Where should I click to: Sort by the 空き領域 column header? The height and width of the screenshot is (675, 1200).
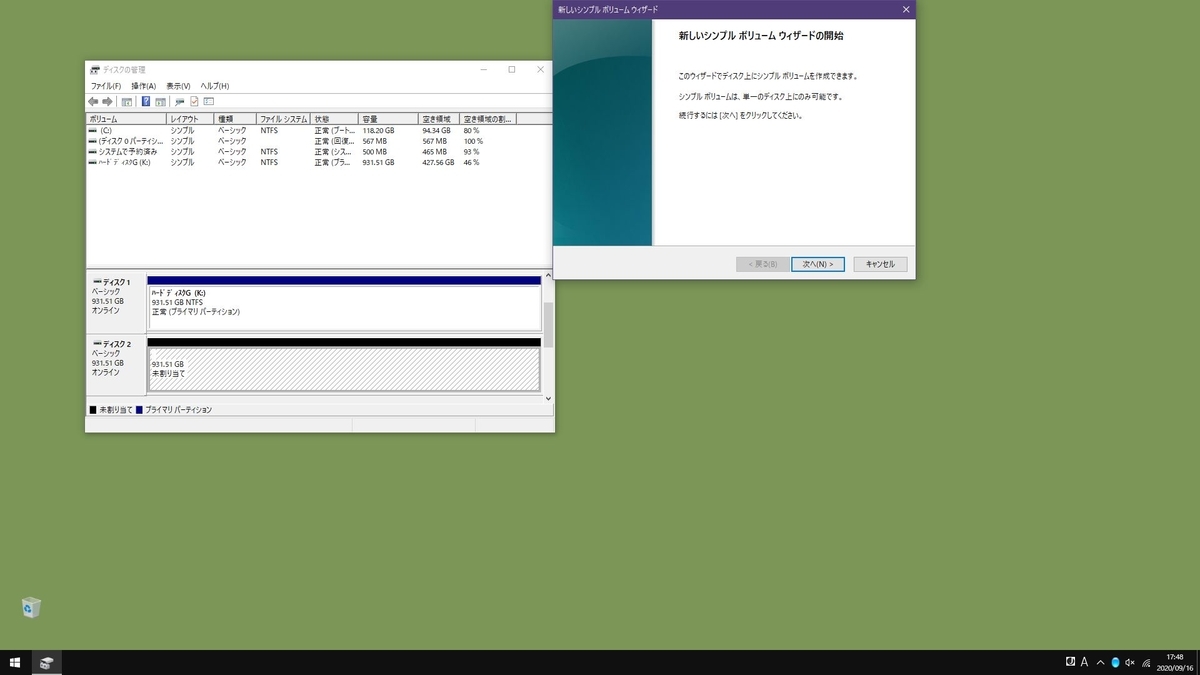pos(439,119)
